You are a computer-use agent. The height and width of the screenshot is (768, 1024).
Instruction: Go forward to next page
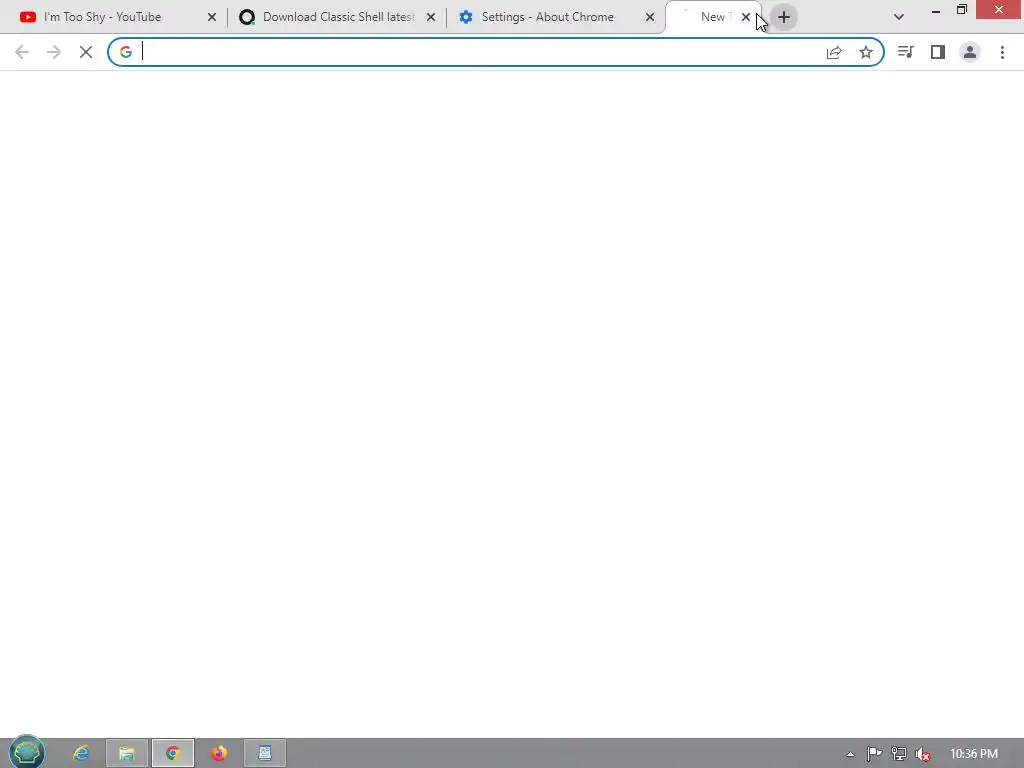point(54,52)
